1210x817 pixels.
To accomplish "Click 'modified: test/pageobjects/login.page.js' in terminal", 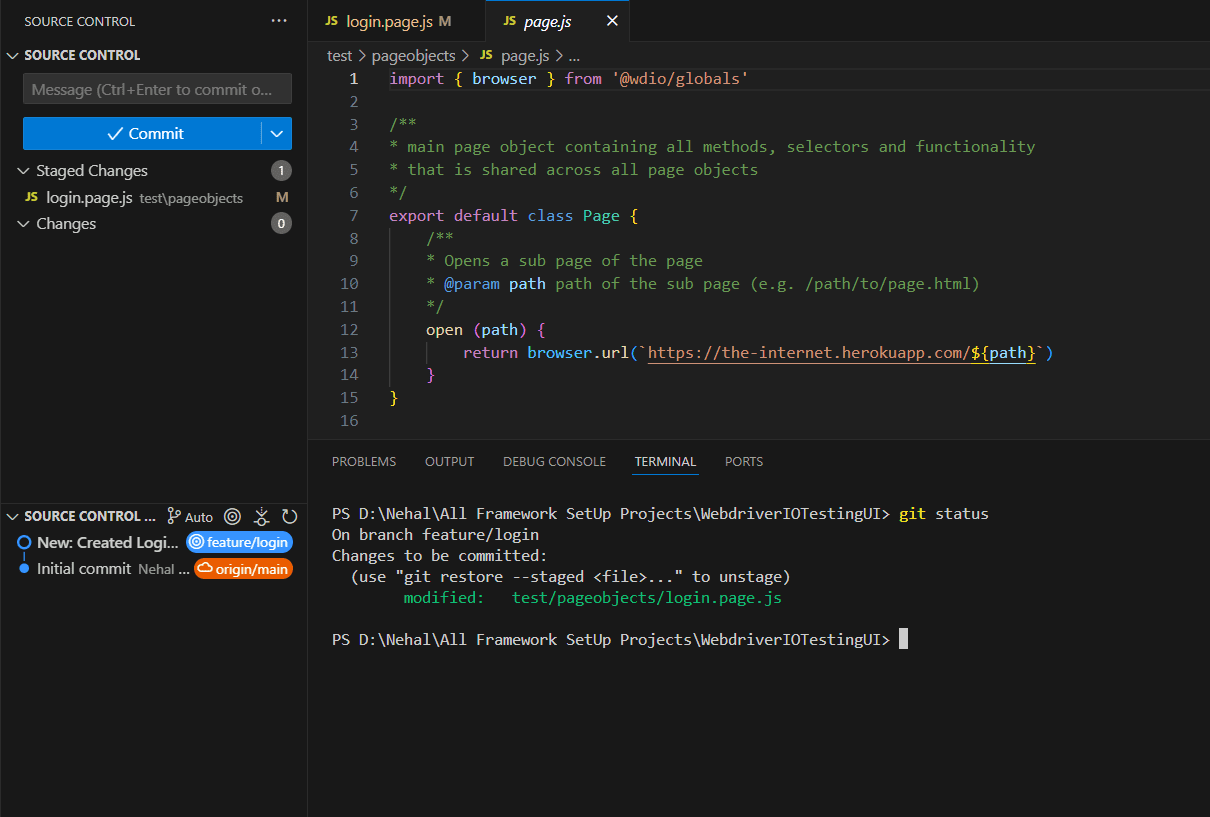I will [592, 598].
